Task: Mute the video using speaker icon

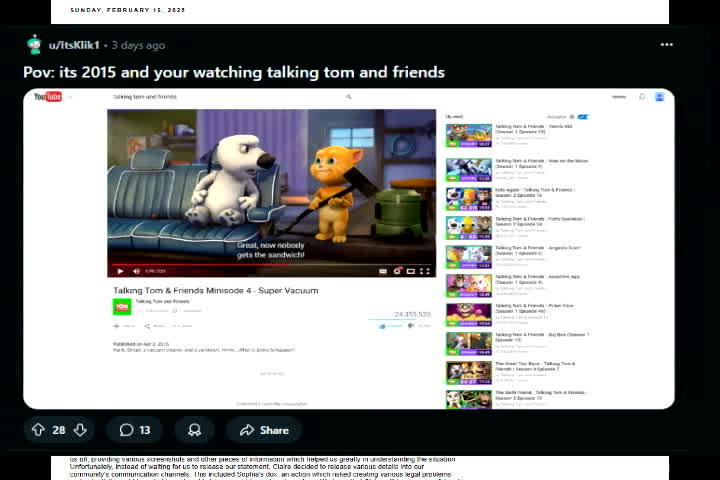Action: pyautogui.click(x=136, y=271)
